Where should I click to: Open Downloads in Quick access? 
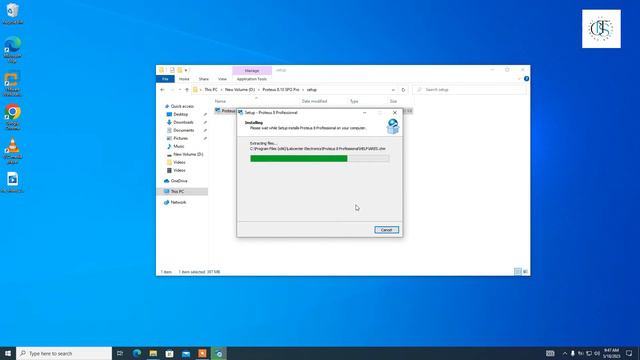183,122
